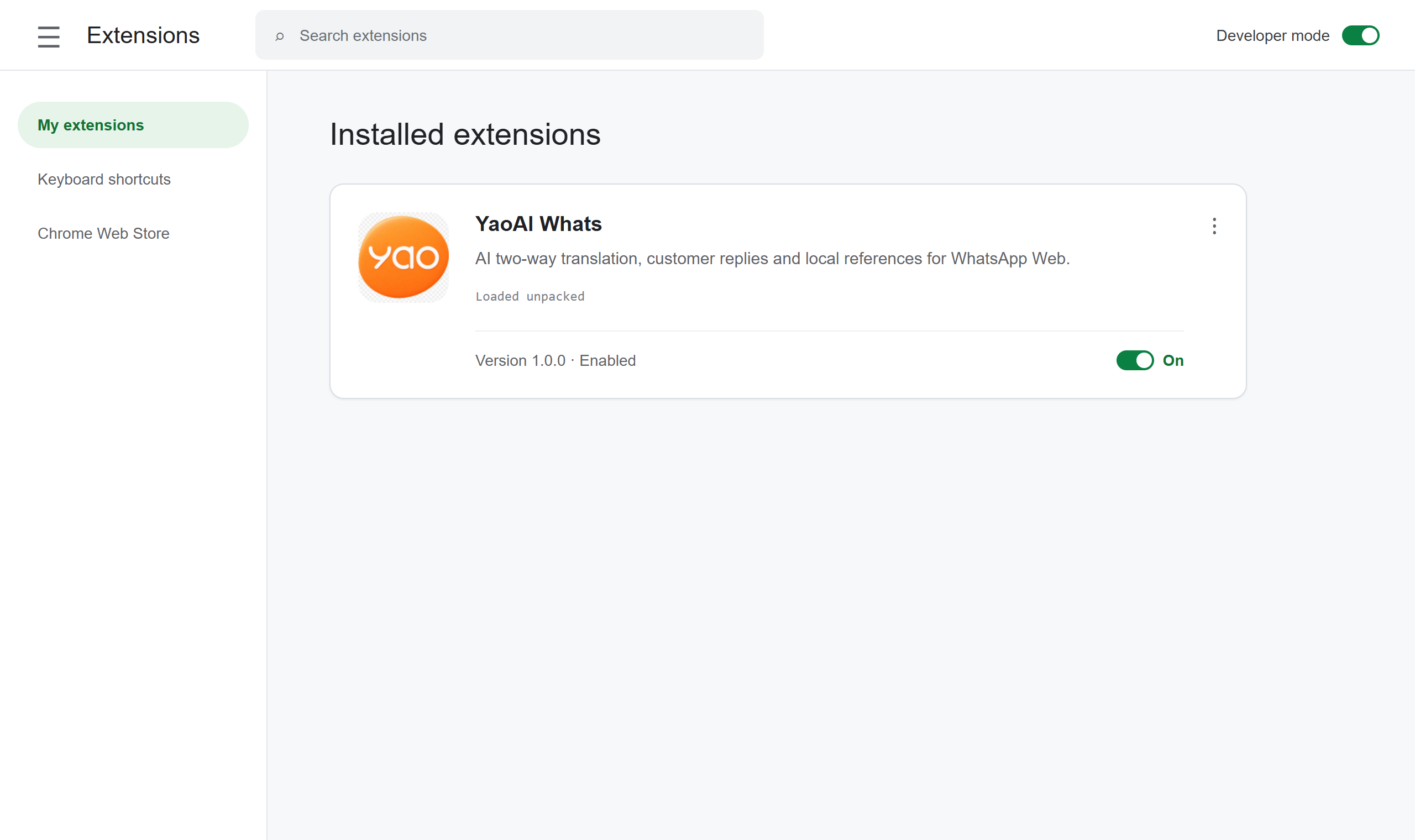Click the YaoAI Whats orange logo
1415x840 pixels.
pos(403,258)
